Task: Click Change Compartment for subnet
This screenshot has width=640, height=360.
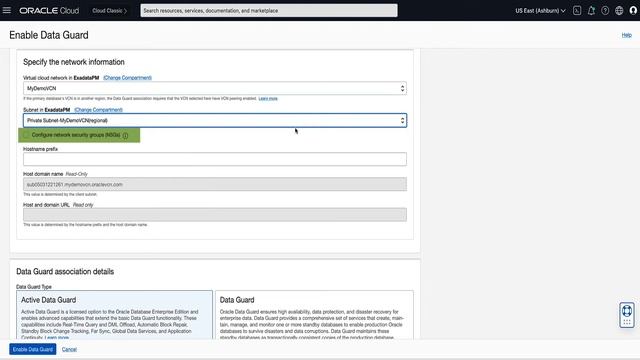Action: (98, 110)
